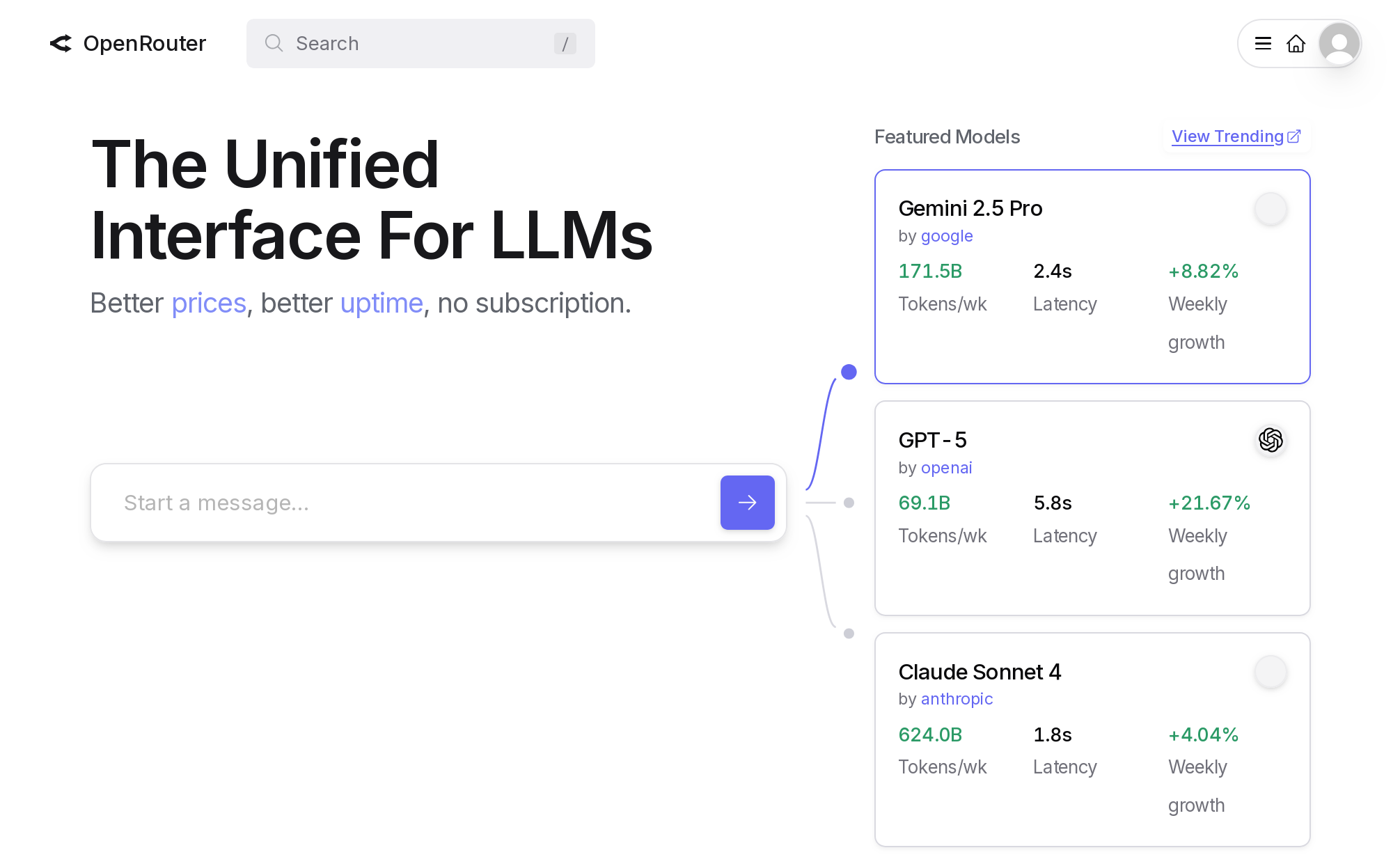Click 'The Unified Interface For LLMs' headline
This screenshot has width=1400, height=857.
click(x=372, y=200)
